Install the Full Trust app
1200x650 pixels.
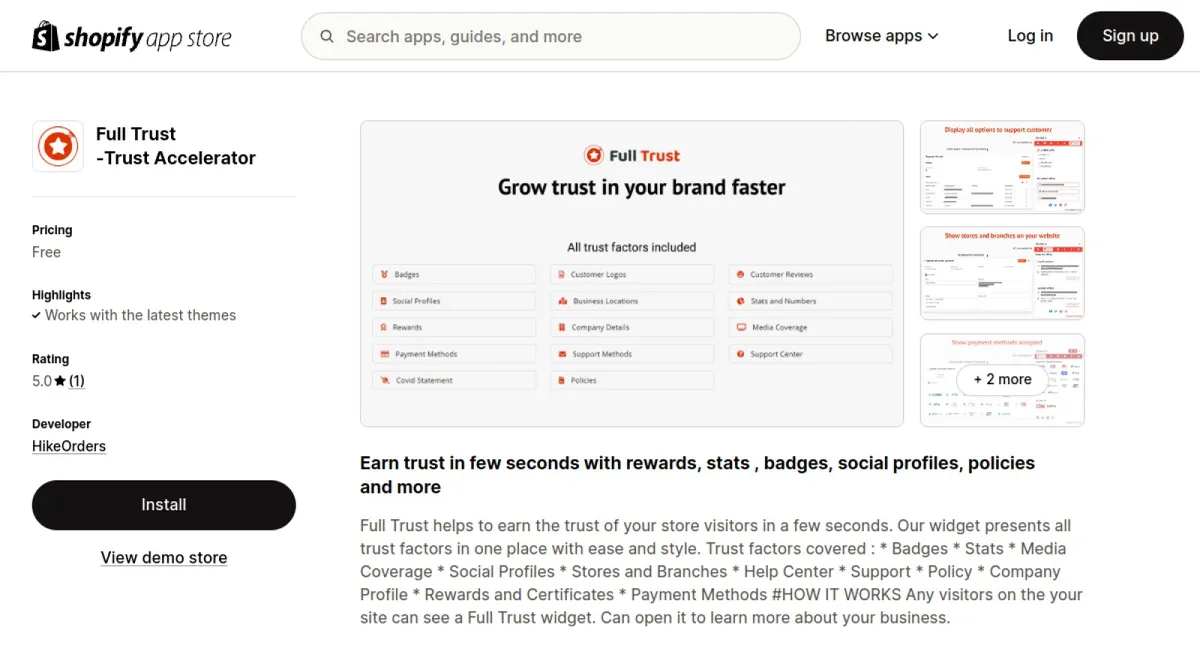(x=164, y=505)
